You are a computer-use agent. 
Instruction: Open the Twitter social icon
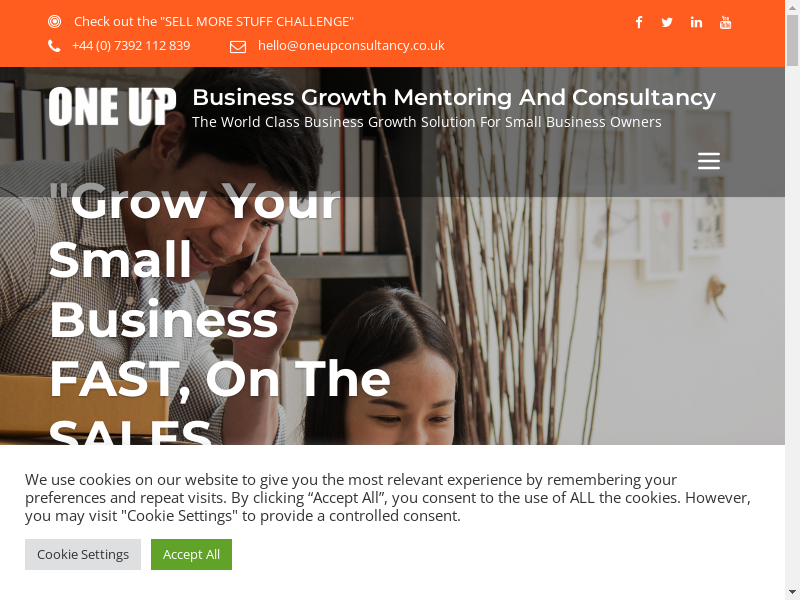pos(667,22)
